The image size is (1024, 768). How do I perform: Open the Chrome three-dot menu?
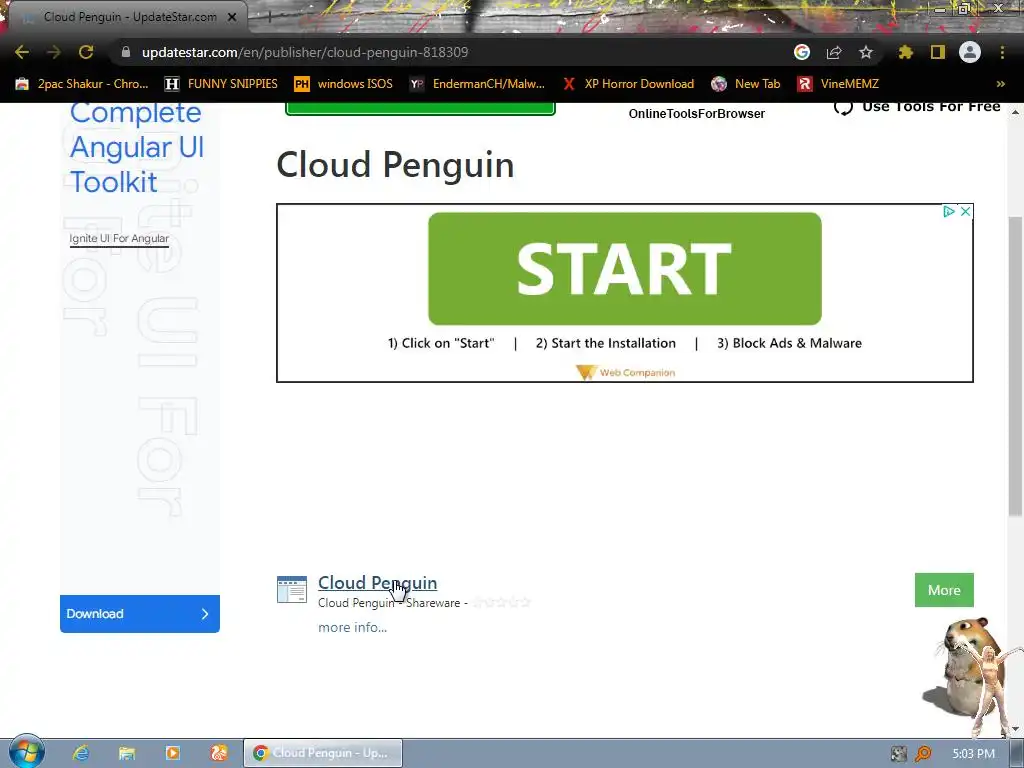(1002, 52)
